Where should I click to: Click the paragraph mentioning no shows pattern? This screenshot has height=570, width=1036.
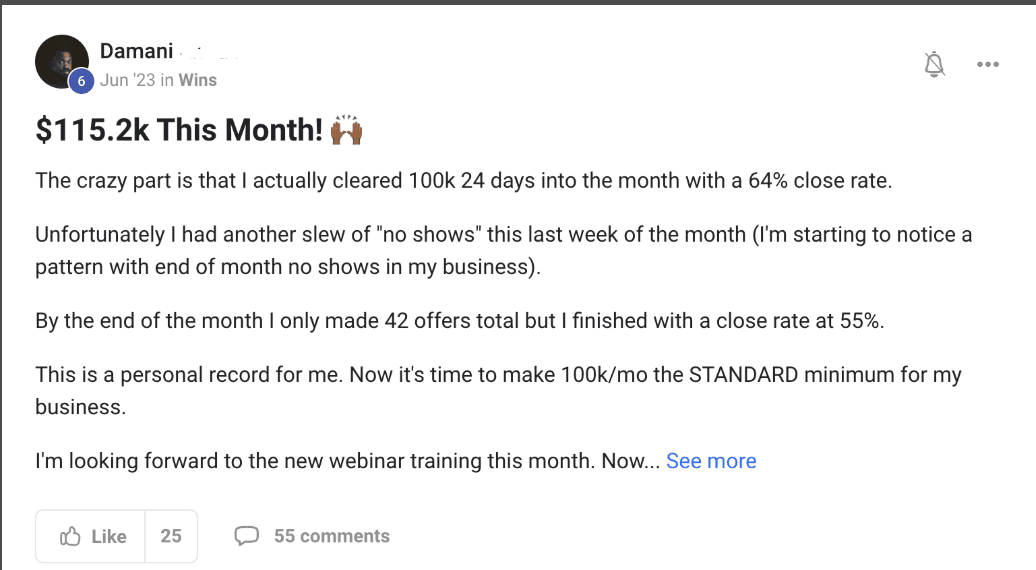(x=503, y=250)
